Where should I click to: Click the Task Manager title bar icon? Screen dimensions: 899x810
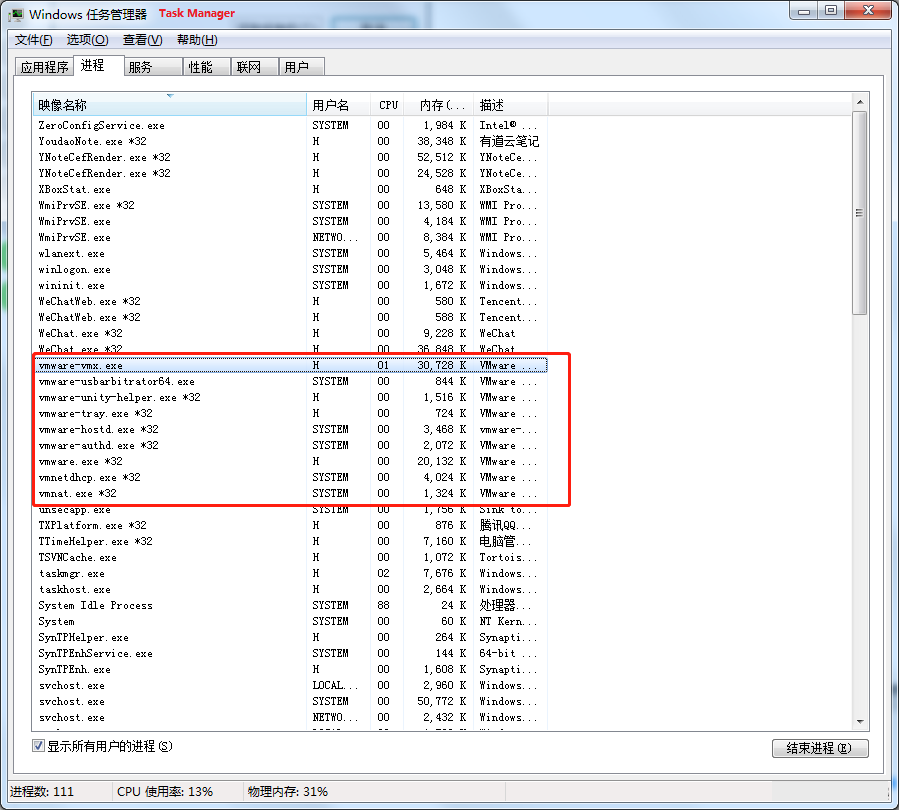click(15, 14)
